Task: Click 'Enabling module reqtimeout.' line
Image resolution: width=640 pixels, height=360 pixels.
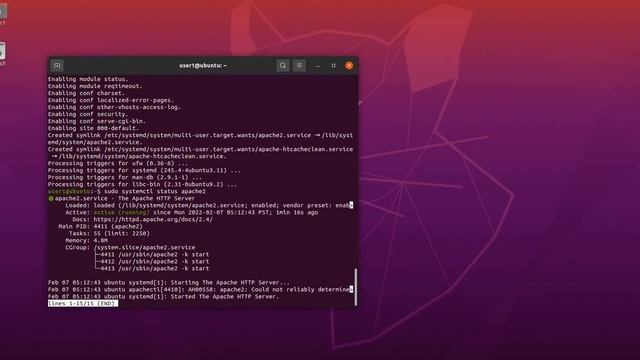Action: pyautogui.click(x=95, y=86)
